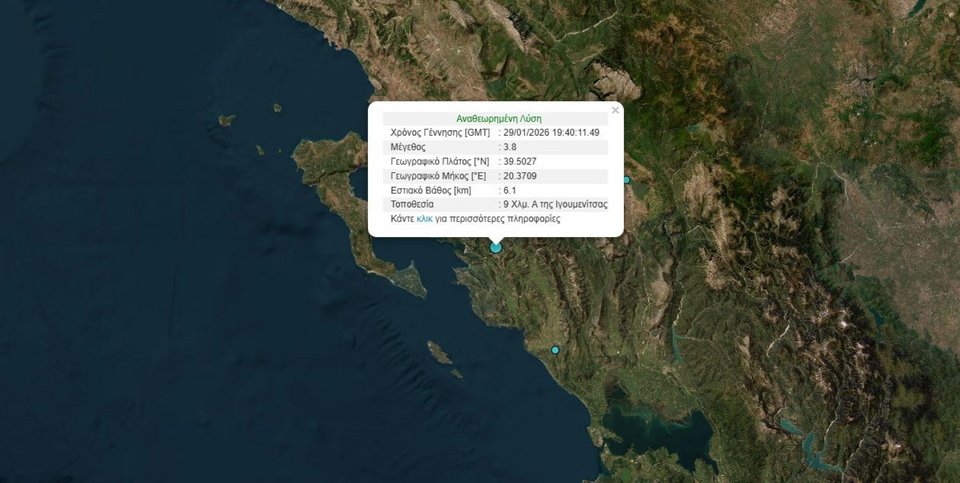
Task: Click the latitude value 39.5027
Action: pos(520,161)
